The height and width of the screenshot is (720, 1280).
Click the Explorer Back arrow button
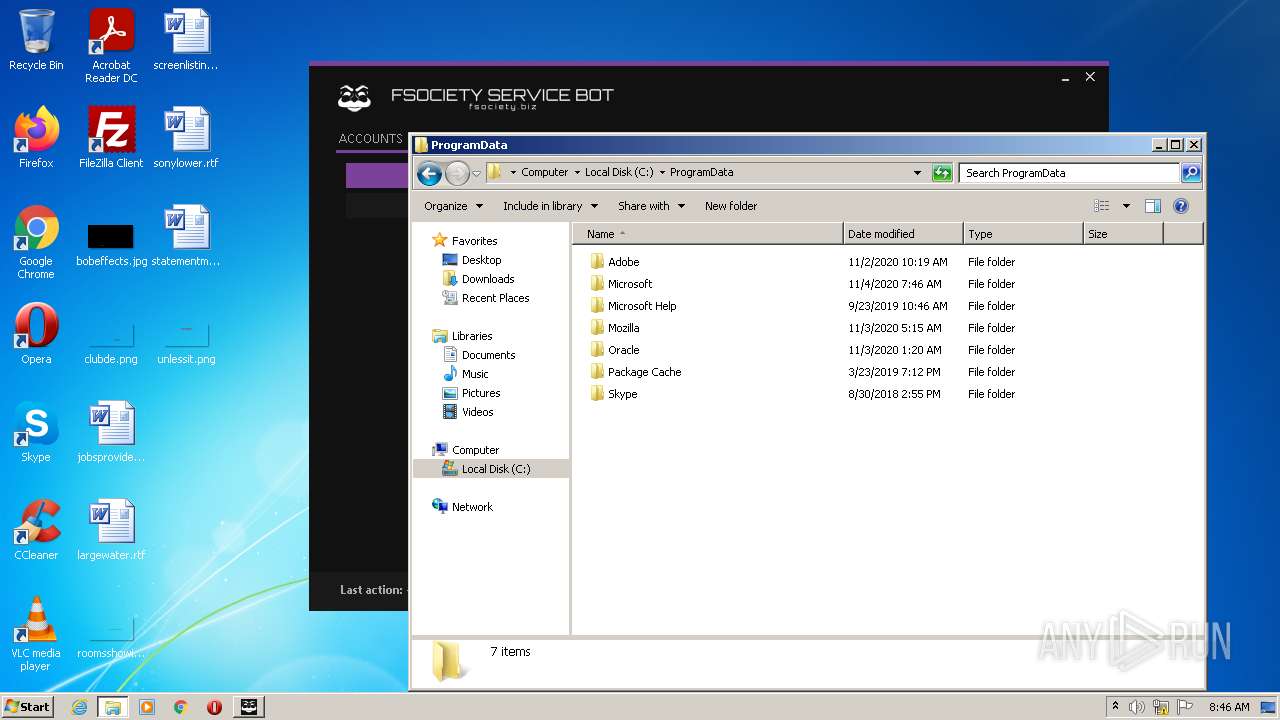(x=429, y=173)
